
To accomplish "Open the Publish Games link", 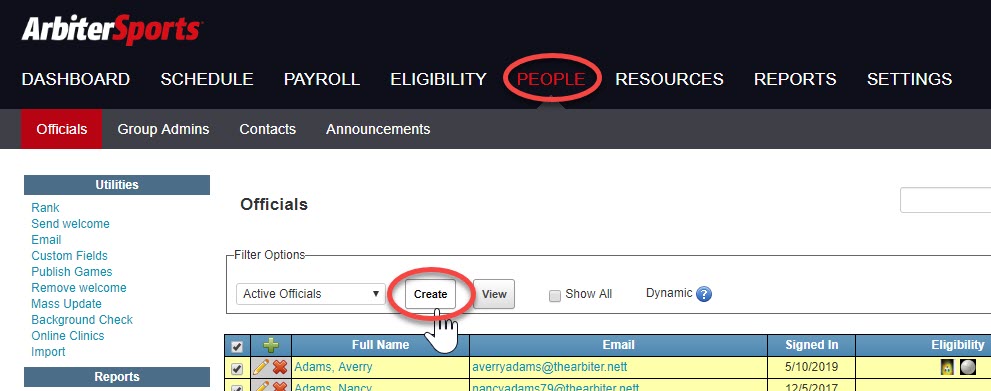I will pyautogui.click(x=72, y=272).
